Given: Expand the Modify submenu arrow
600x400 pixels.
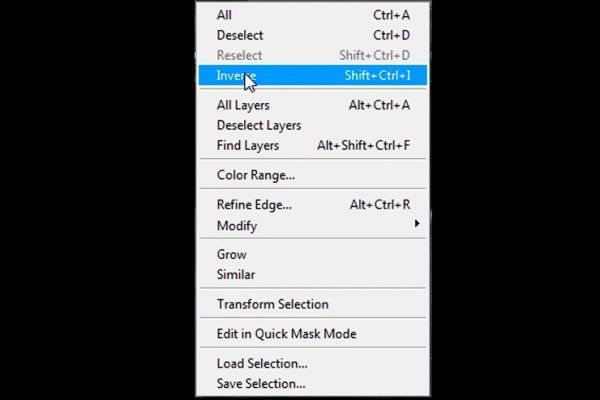Looking at the screenshot, I should pos(417,224).
